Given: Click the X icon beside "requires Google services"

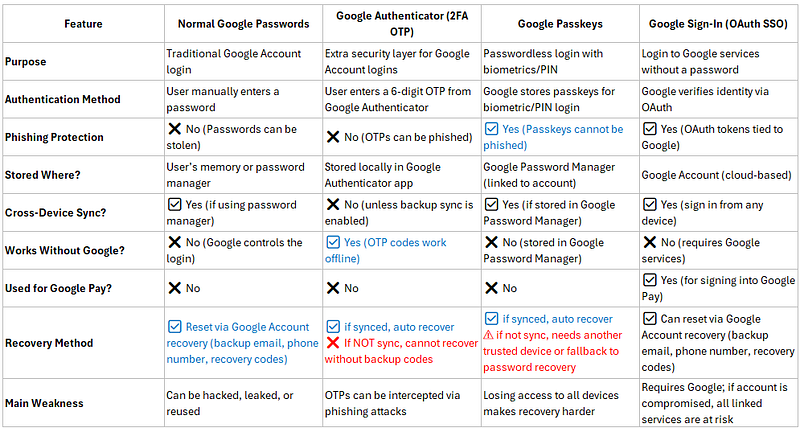Looking at the screenshot, I should click(x=649, y=242).
